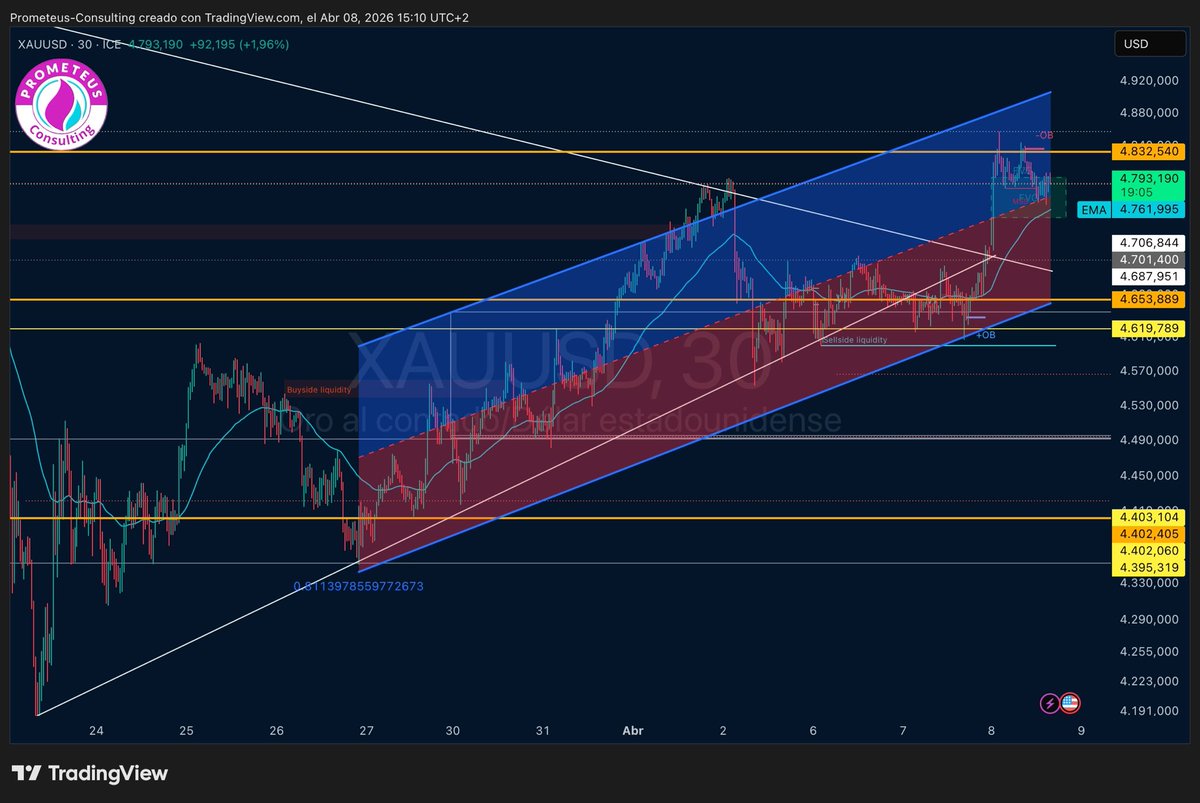Viewport: 1200px width, 803px height.
Task: Click the Buyside liquidity chart label
Action: (319, 390)
